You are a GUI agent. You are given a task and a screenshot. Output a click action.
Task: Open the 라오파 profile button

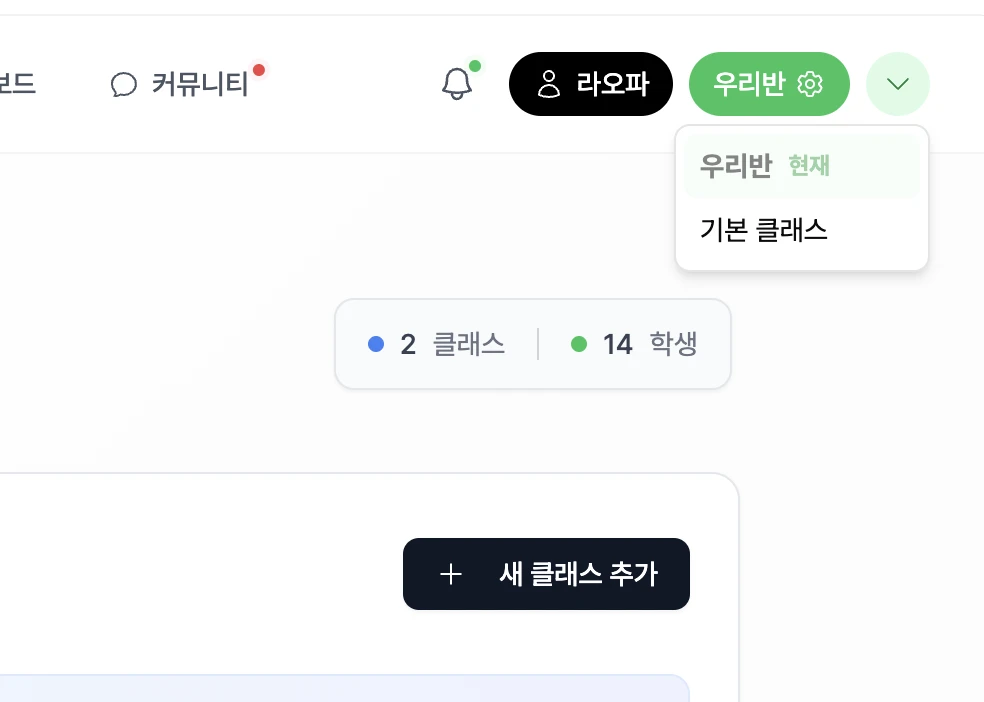click(x=591, y=83)
